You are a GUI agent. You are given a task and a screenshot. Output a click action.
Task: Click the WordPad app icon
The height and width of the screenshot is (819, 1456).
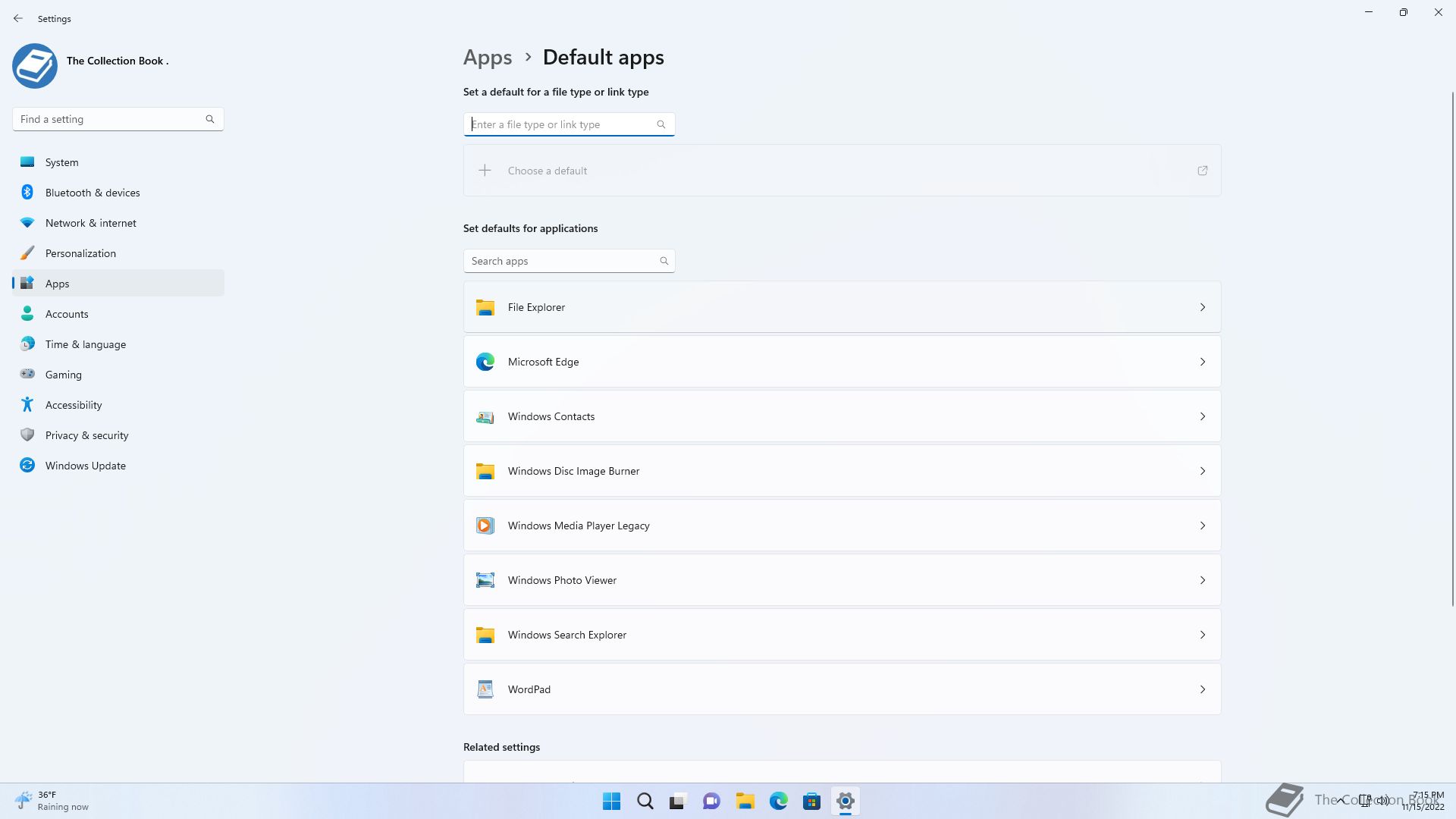pyautogui.click(x=485, y=689)
